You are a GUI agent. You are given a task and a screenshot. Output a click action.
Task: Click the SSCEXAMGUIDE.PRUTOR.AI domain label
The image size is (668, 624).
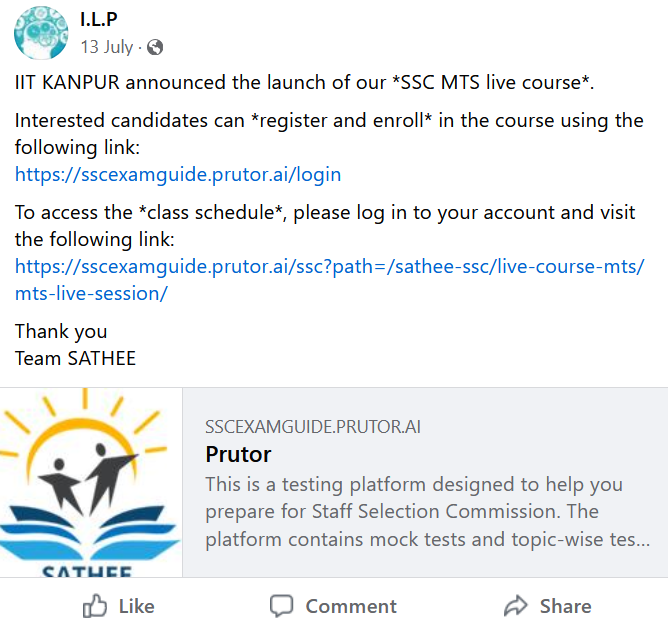(313, 426)
